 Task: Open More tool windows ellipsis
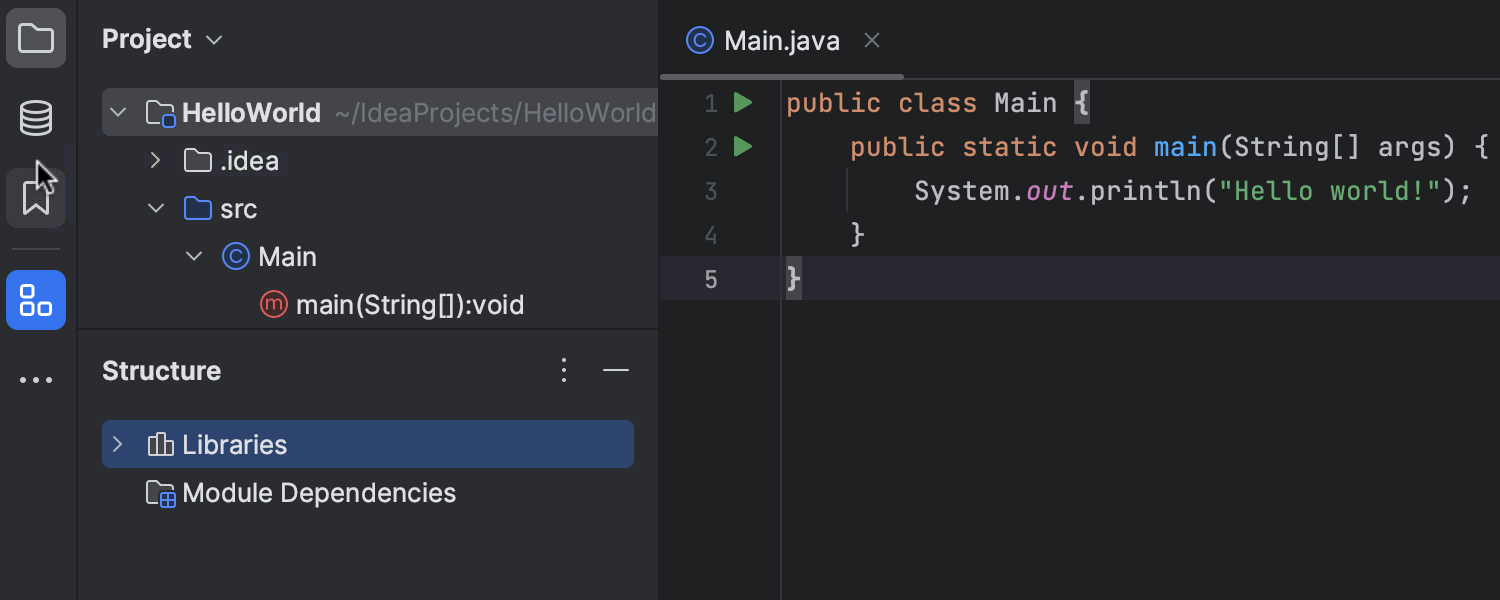pyautogui.click(x=36, y=380)
